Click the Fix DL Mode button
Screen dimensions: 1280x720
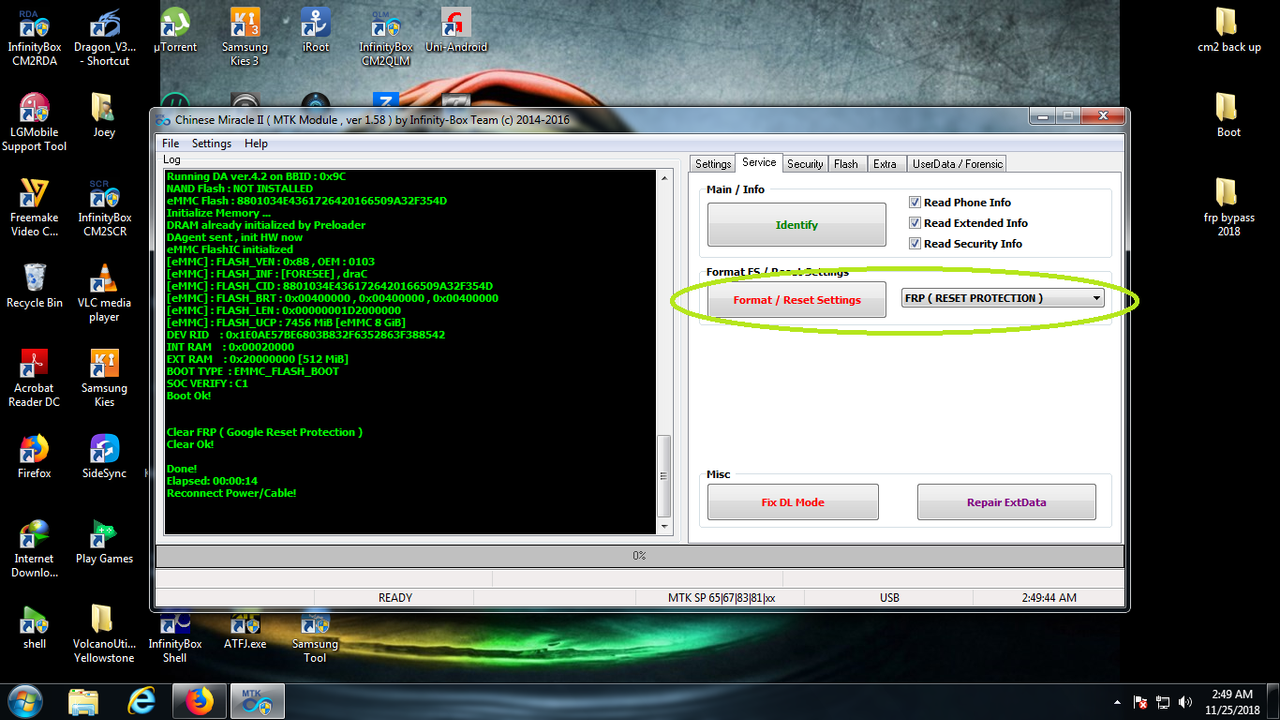point(793,502)
